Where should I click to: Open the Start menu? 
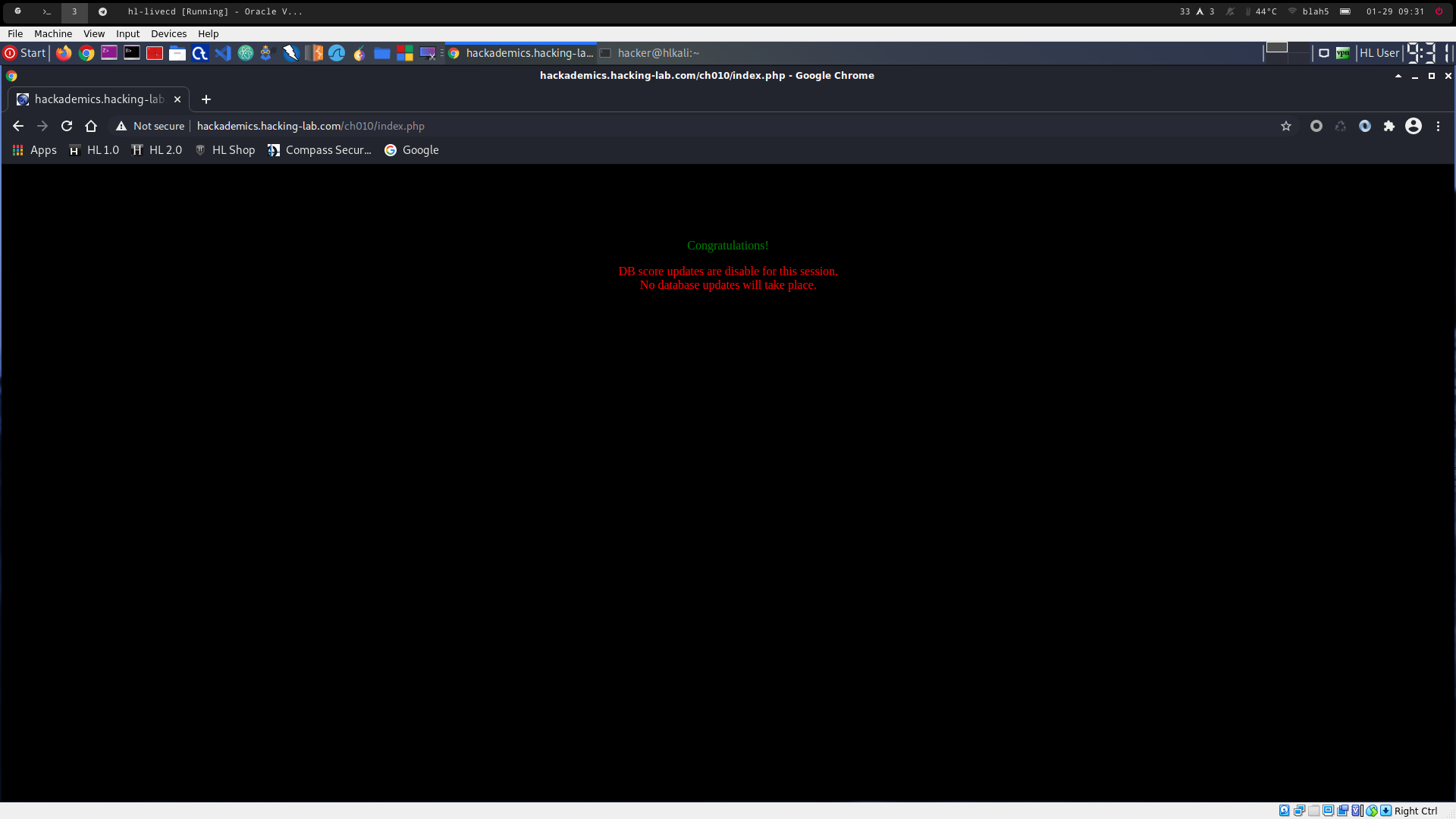tap(25, 53)
